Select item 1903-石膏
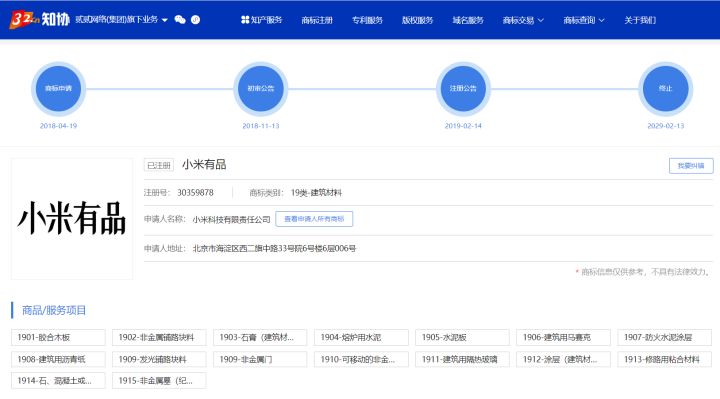720x399 pixels. (x=260, y=337)
